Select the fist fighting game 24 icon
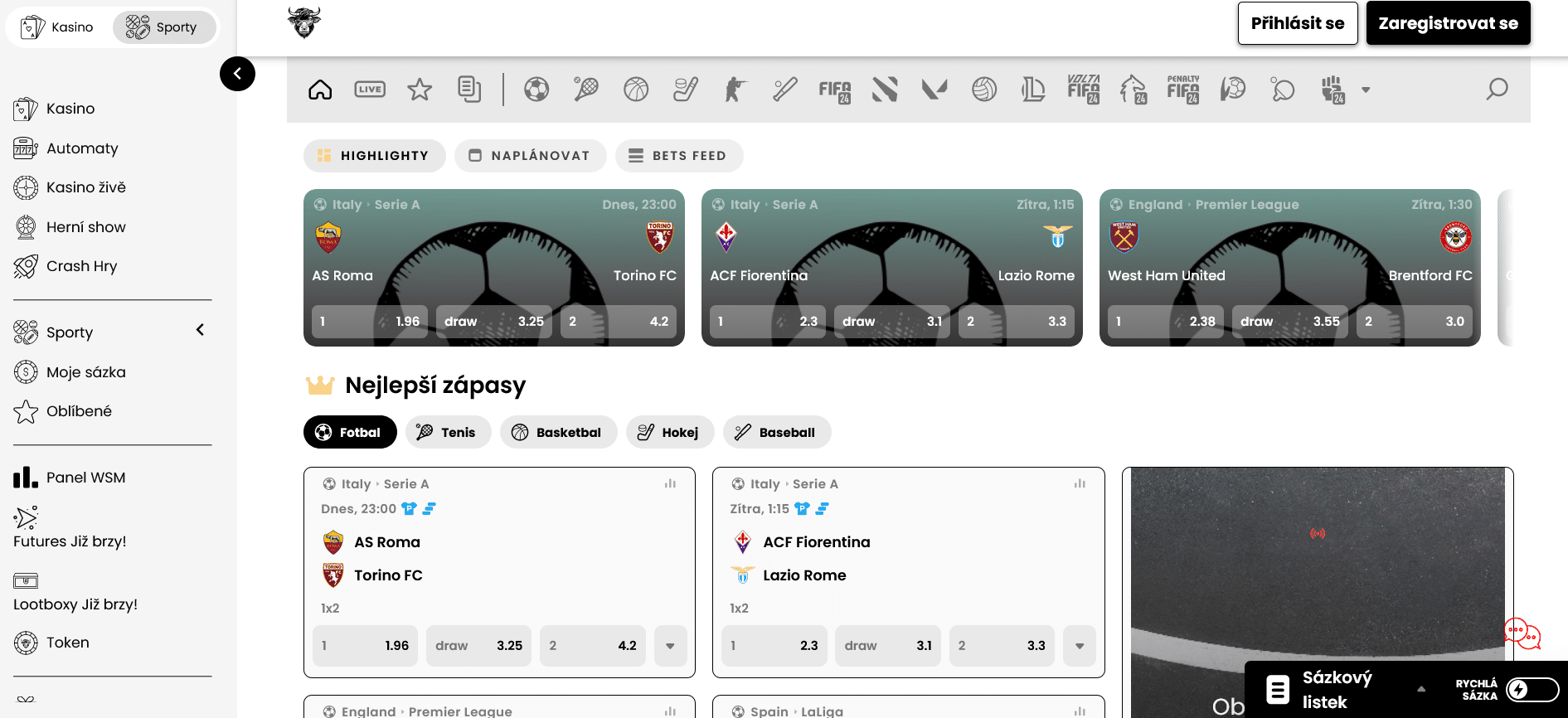Screen dimensions: 1568x718 click(1333, 90)
